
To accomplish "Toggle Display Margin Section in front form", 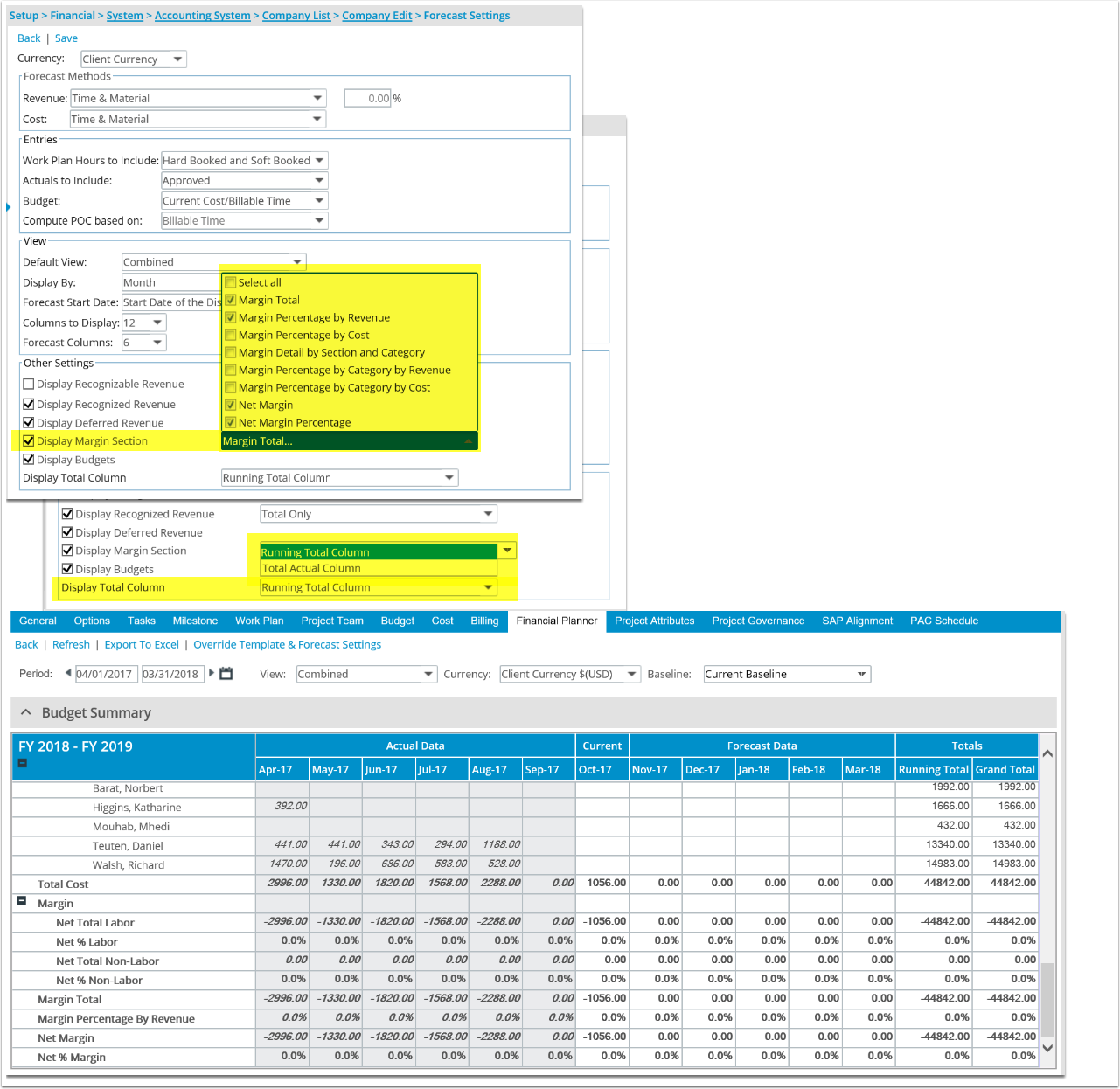I will (x=29, y=440).
